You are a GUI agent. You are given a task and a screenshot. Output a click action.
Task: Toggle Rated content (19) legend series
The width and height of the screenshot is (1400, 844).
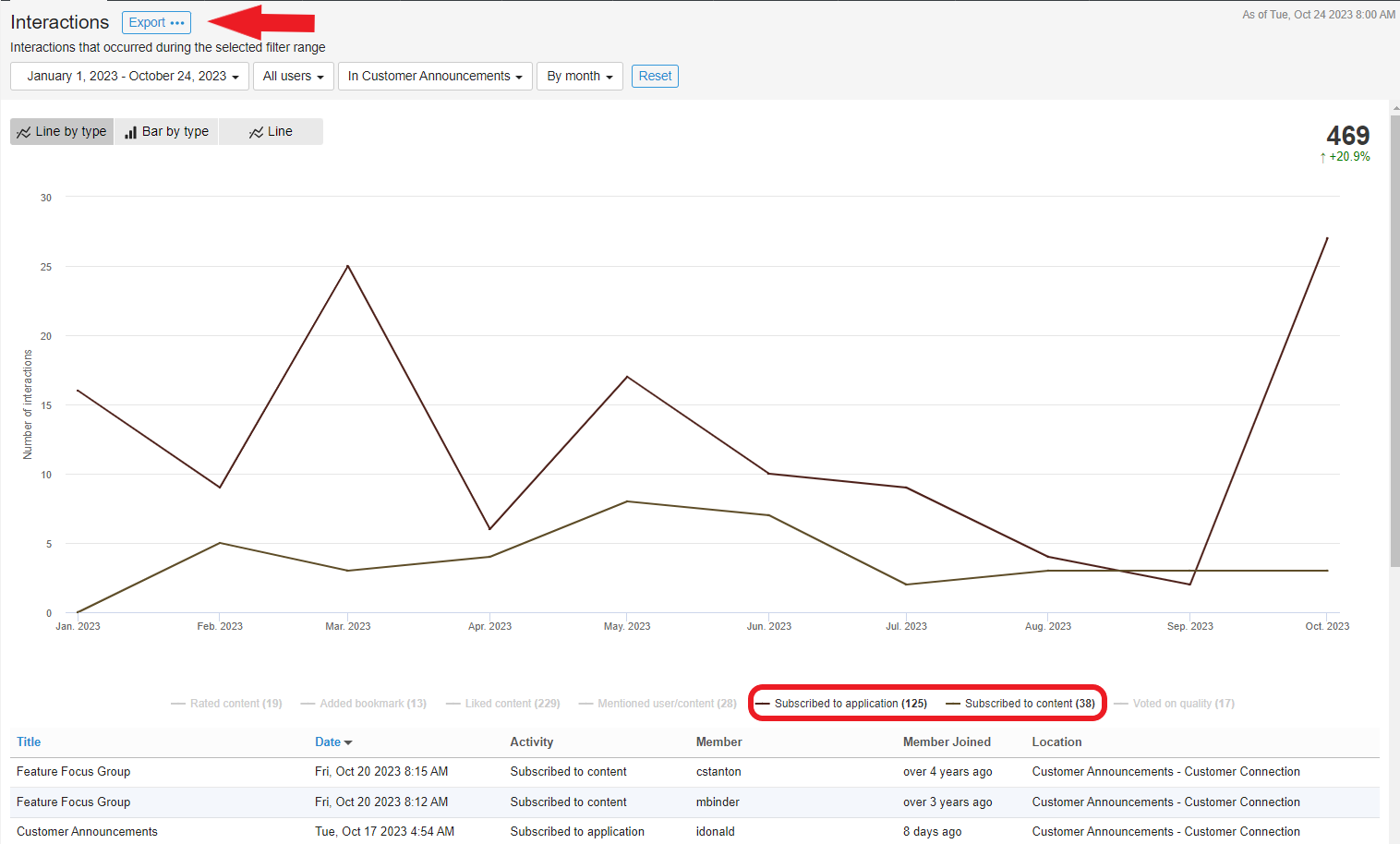226,704
